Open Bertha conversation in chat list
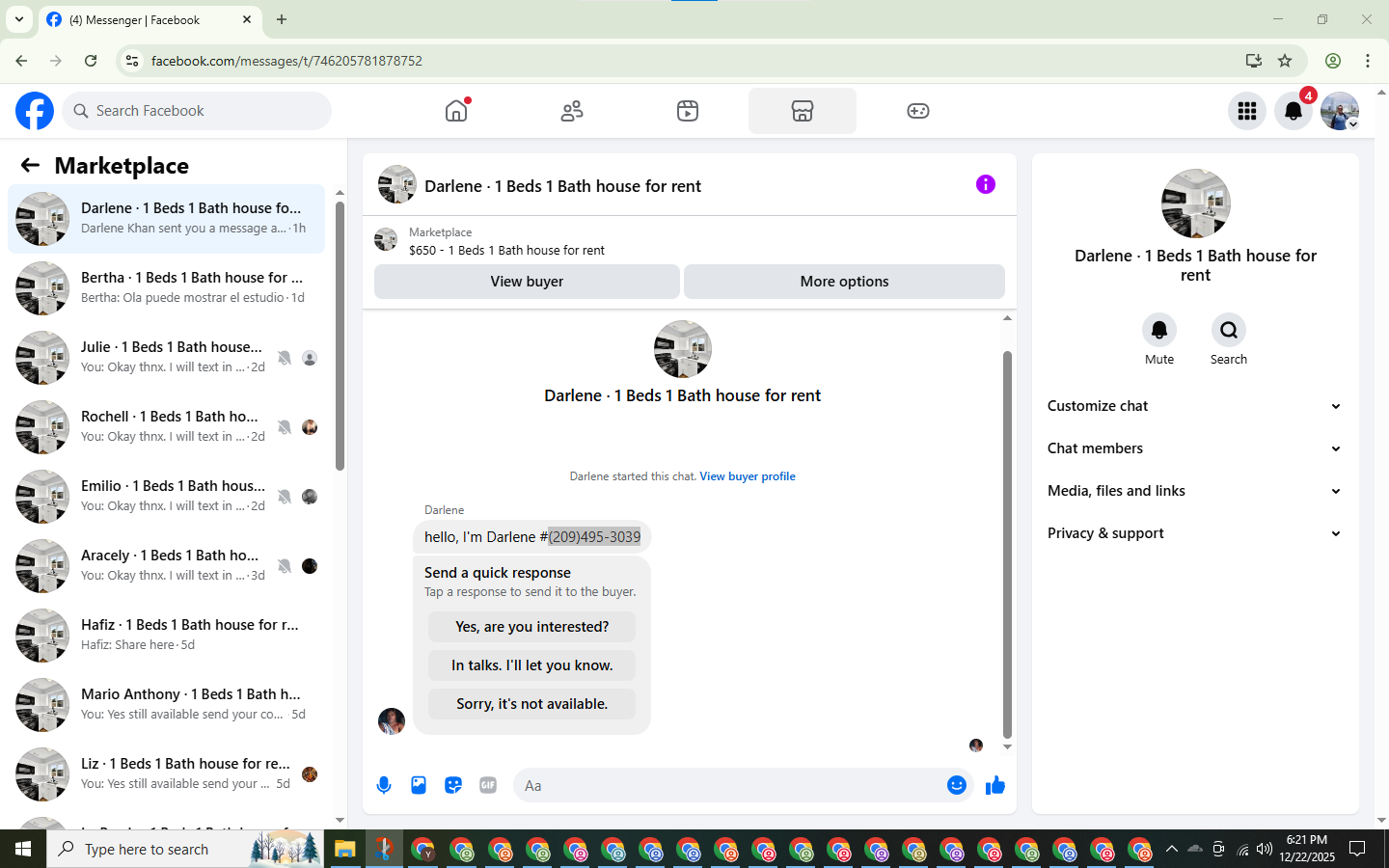This screenshot has height=868, width=1389. 166,288
